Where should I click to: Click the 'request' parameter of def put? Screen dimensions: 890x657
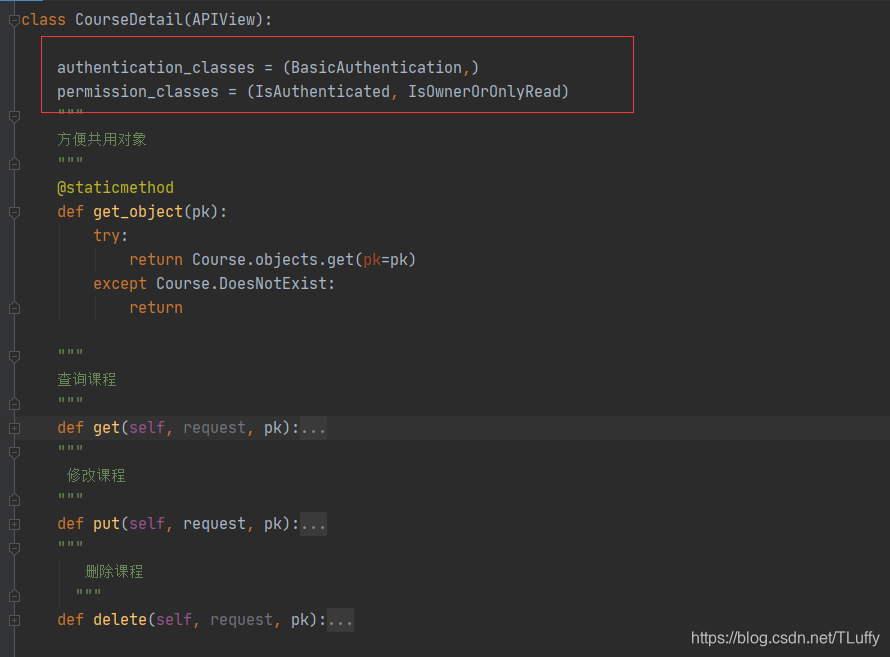point(215,524)
